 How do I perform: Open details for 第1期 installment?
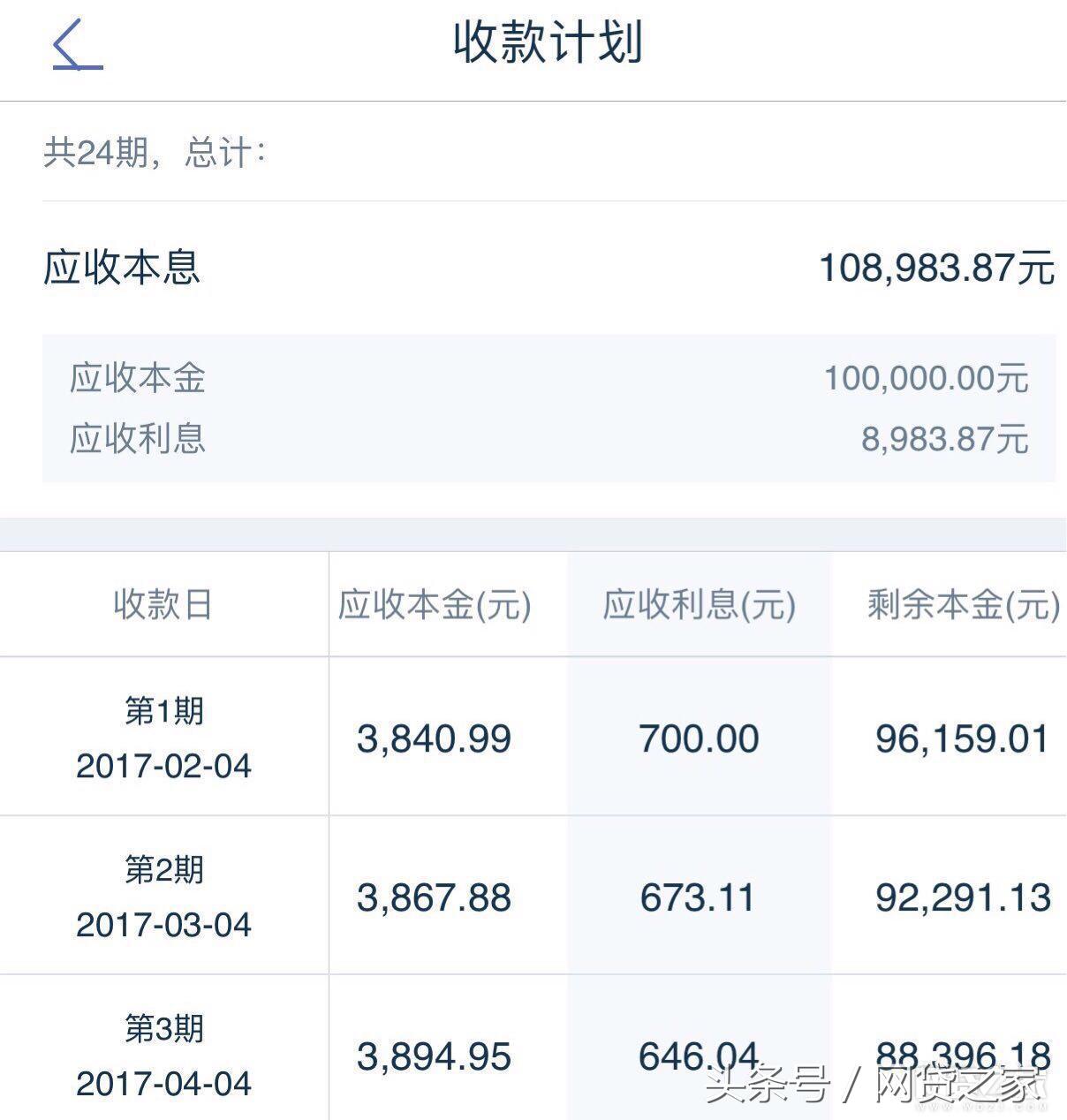pos(163,712)
